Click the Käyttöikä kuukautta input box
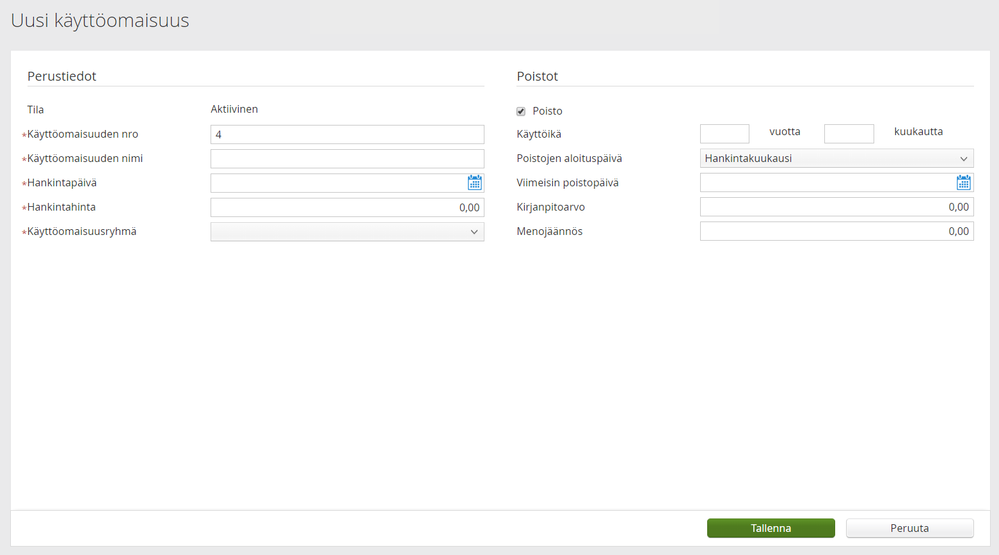Screen dimensions: 999x555 pos(848,134)
